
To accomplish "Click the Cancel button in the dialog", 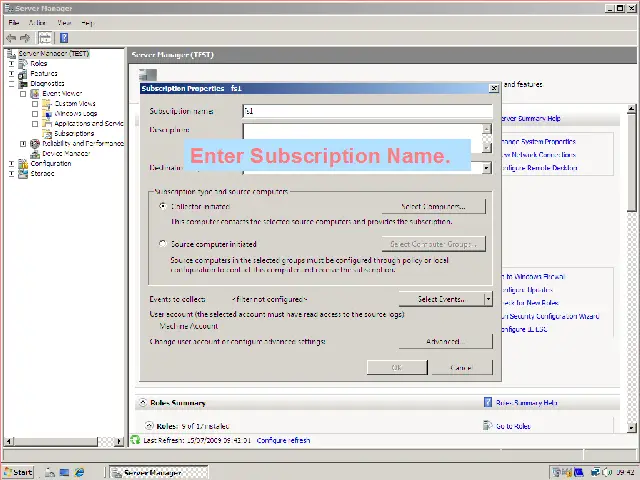I will [x=462, y=367].
